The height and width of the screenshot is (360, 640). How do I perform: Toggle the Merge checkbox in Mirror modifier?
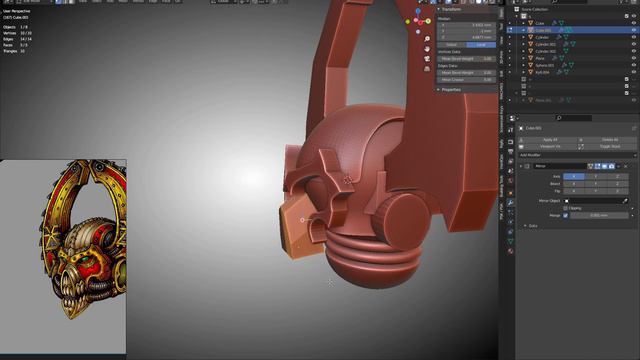click(565, 215)
